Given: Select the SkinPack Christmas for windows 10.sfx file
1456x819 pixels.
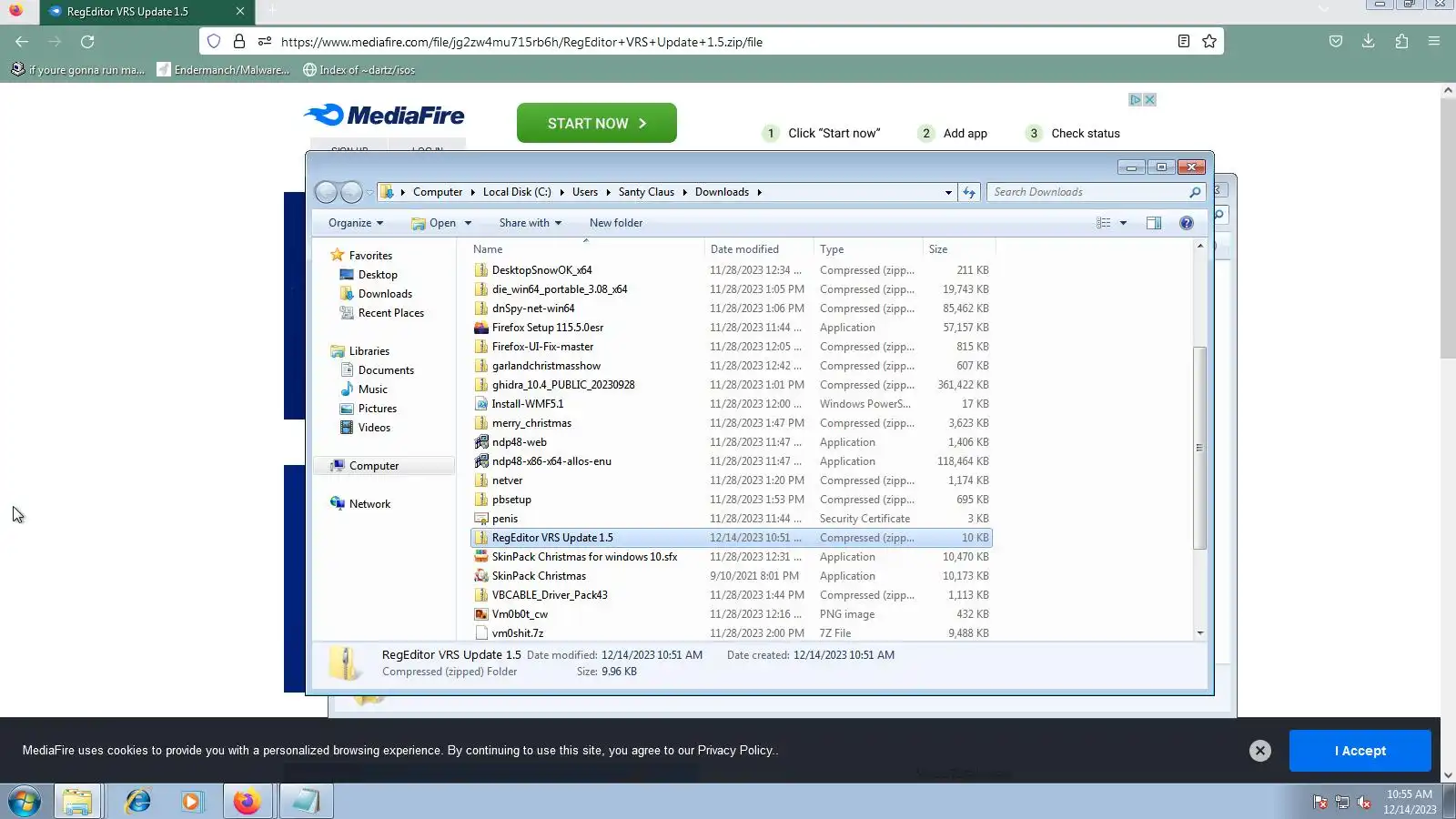Looking at the screenshot, I should pyautogui.click(x=732, y=557).
